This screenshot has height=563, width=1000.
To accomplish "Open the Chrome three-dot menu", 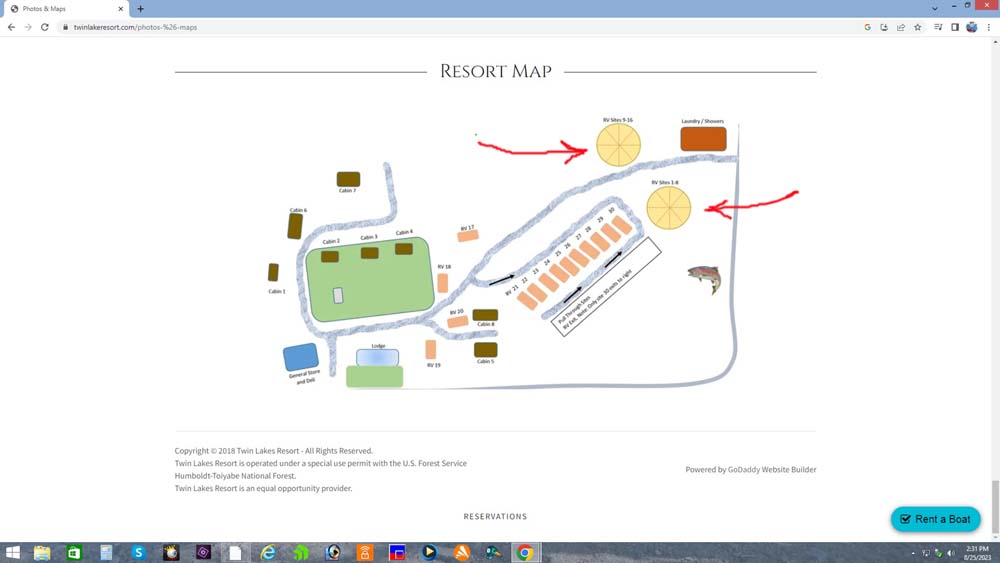I will click(989, 27).
